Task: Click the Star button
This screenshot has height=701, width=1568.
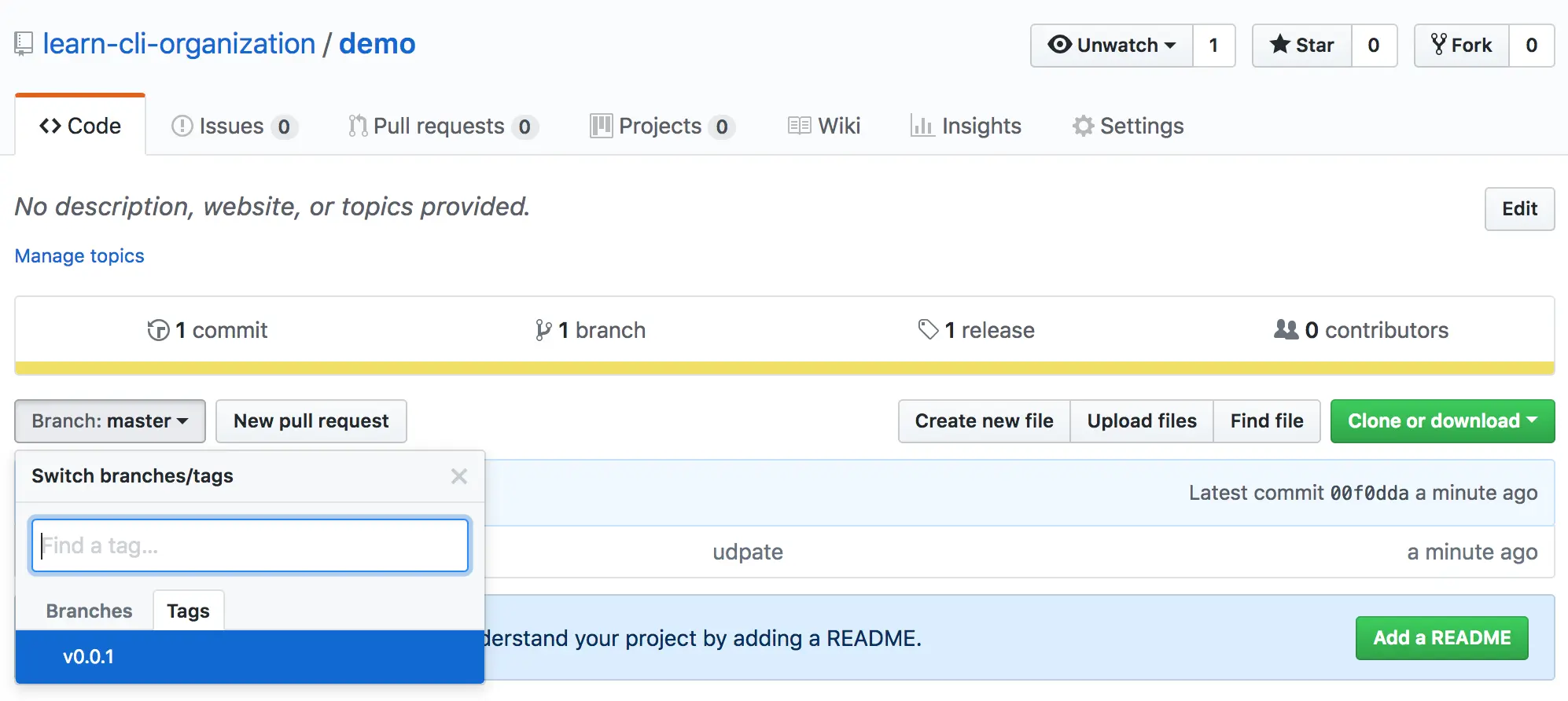Action: pos(1302,46)
